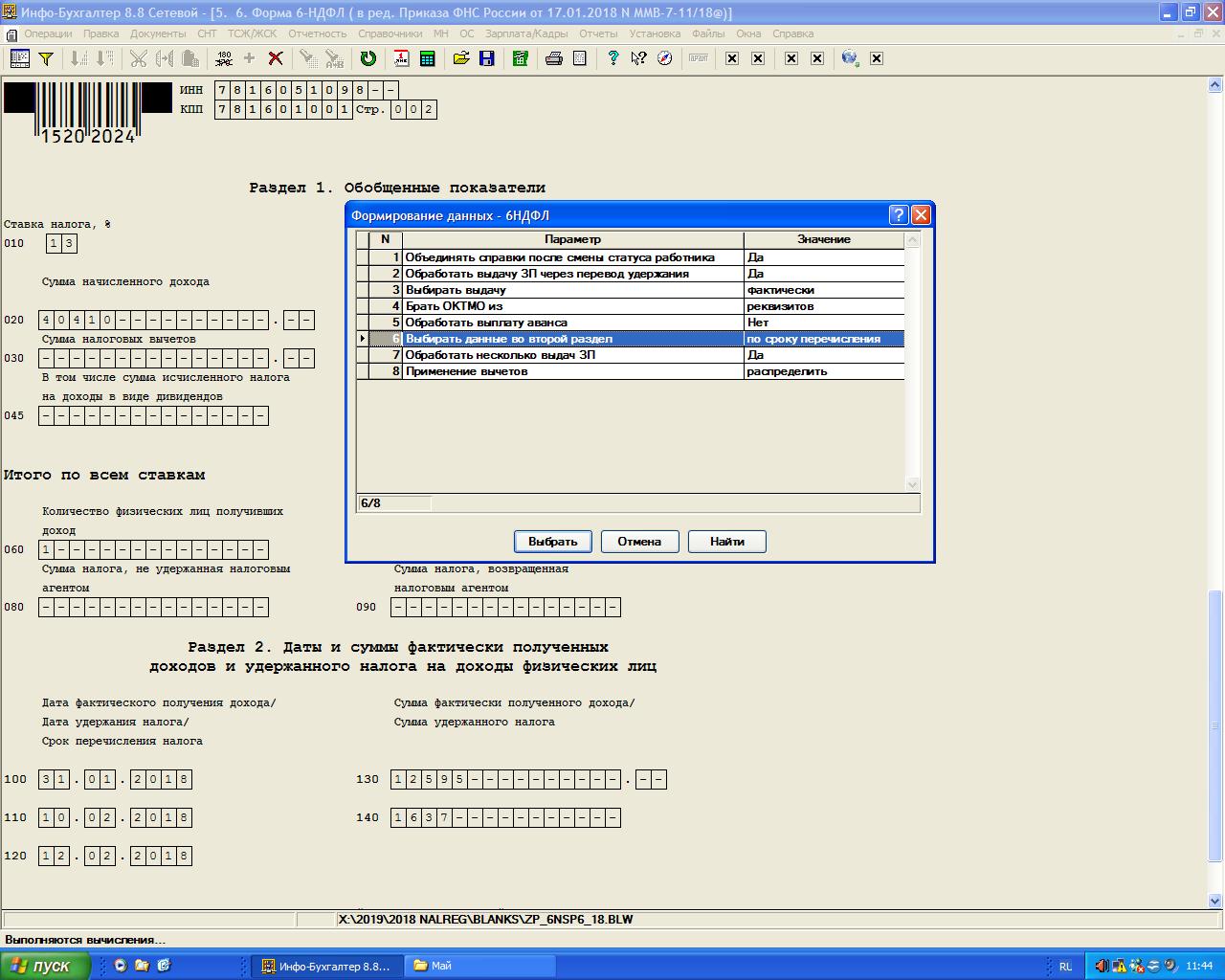Click the red X delete icon
Image resolution: width=1225 pixels, height=980 pixels.
(x=276, y=58)
